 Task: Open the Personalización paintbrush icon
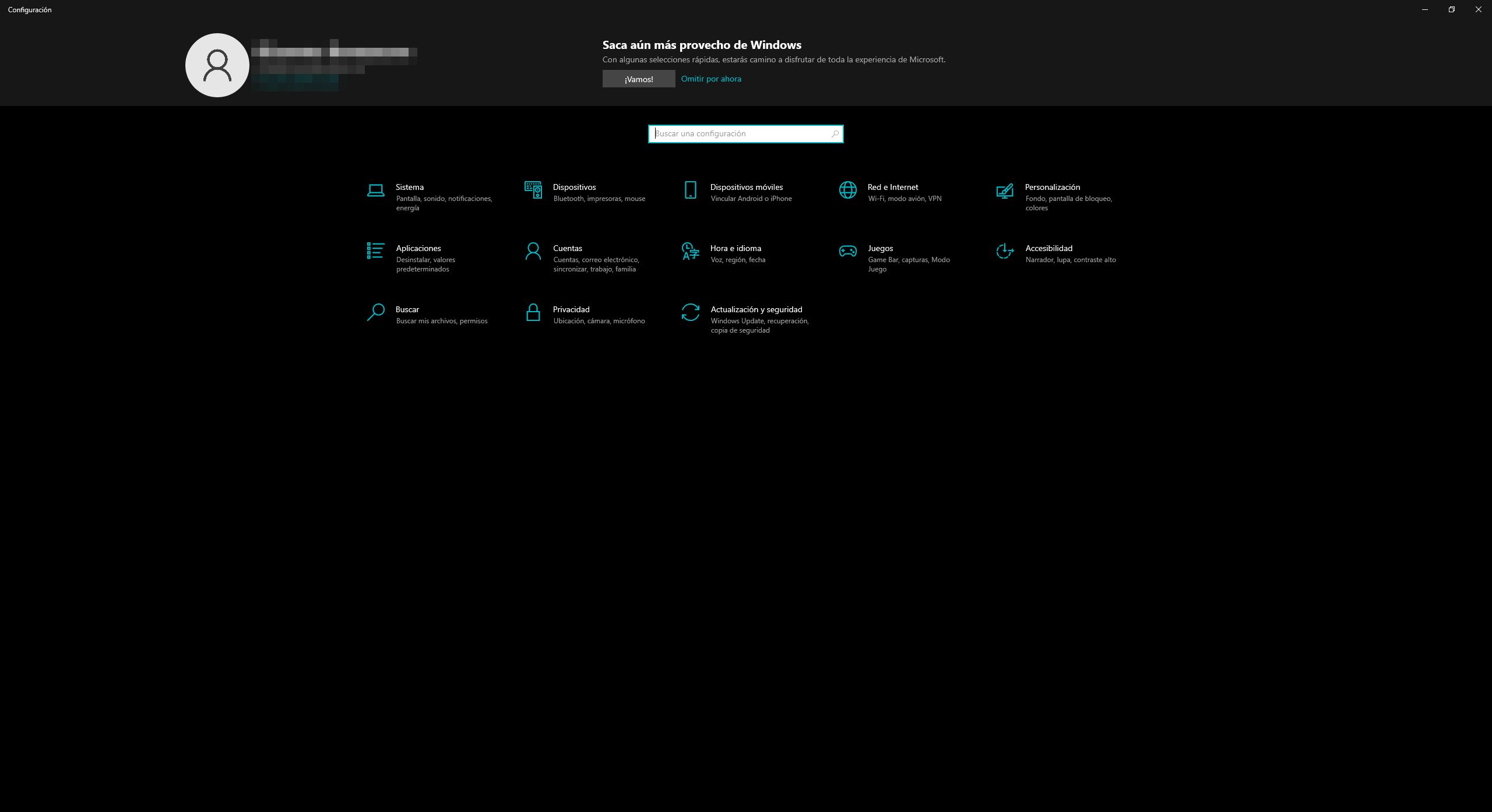pyautogui.click(x=1005, y=190)
